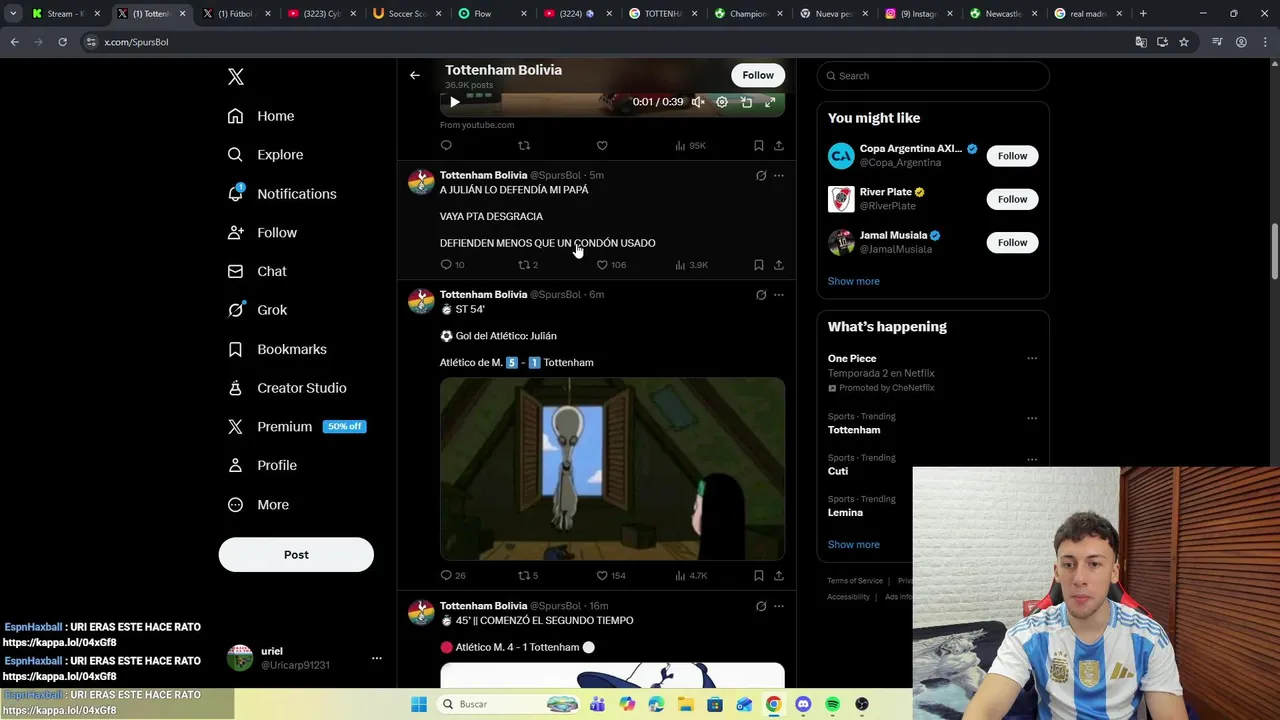Share the 5m post
1280x720 pixels.
tap(779, 265)
